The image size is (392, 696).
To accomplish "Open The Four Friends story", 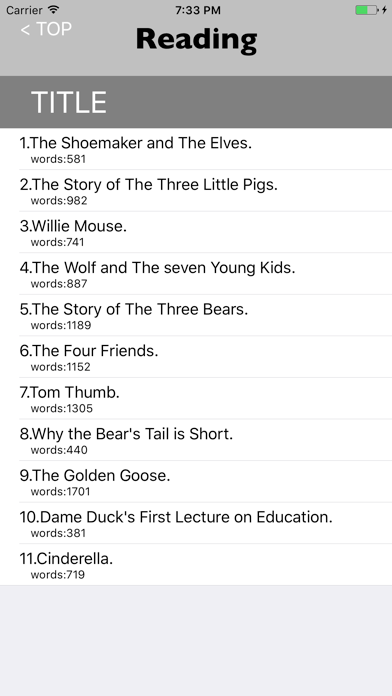I will coord(196,357).
